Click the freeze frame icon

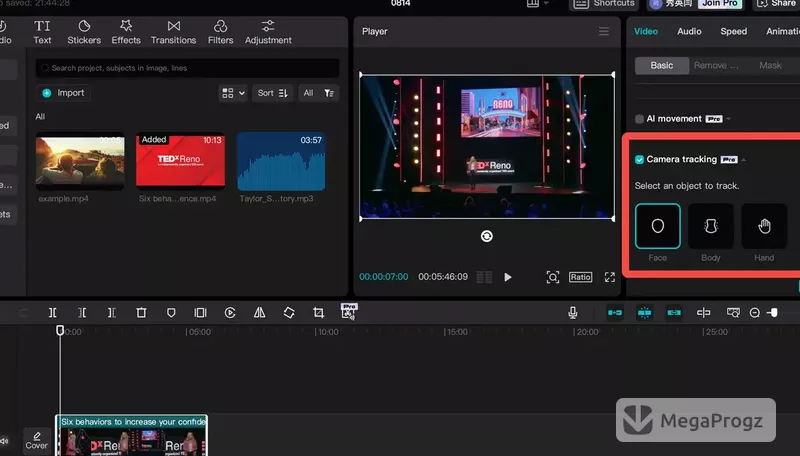click(x=201, y=313)
